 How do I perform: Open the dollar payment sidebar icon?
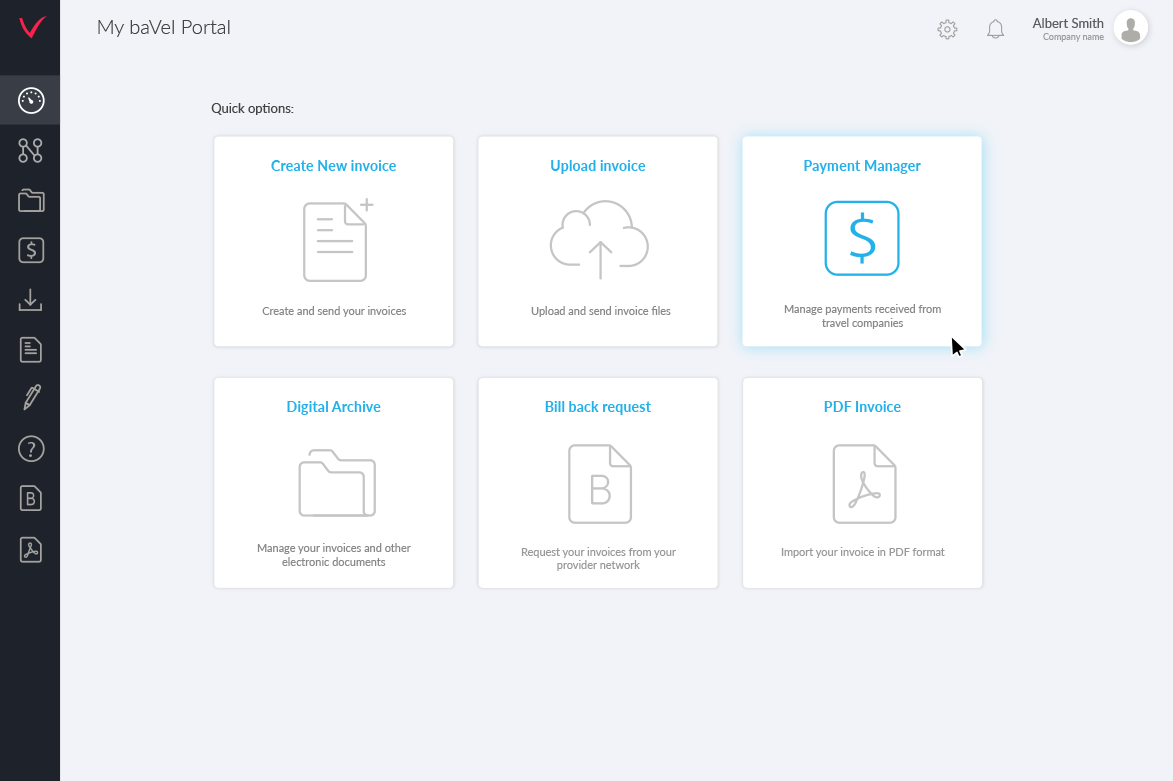tap(31, 250)
